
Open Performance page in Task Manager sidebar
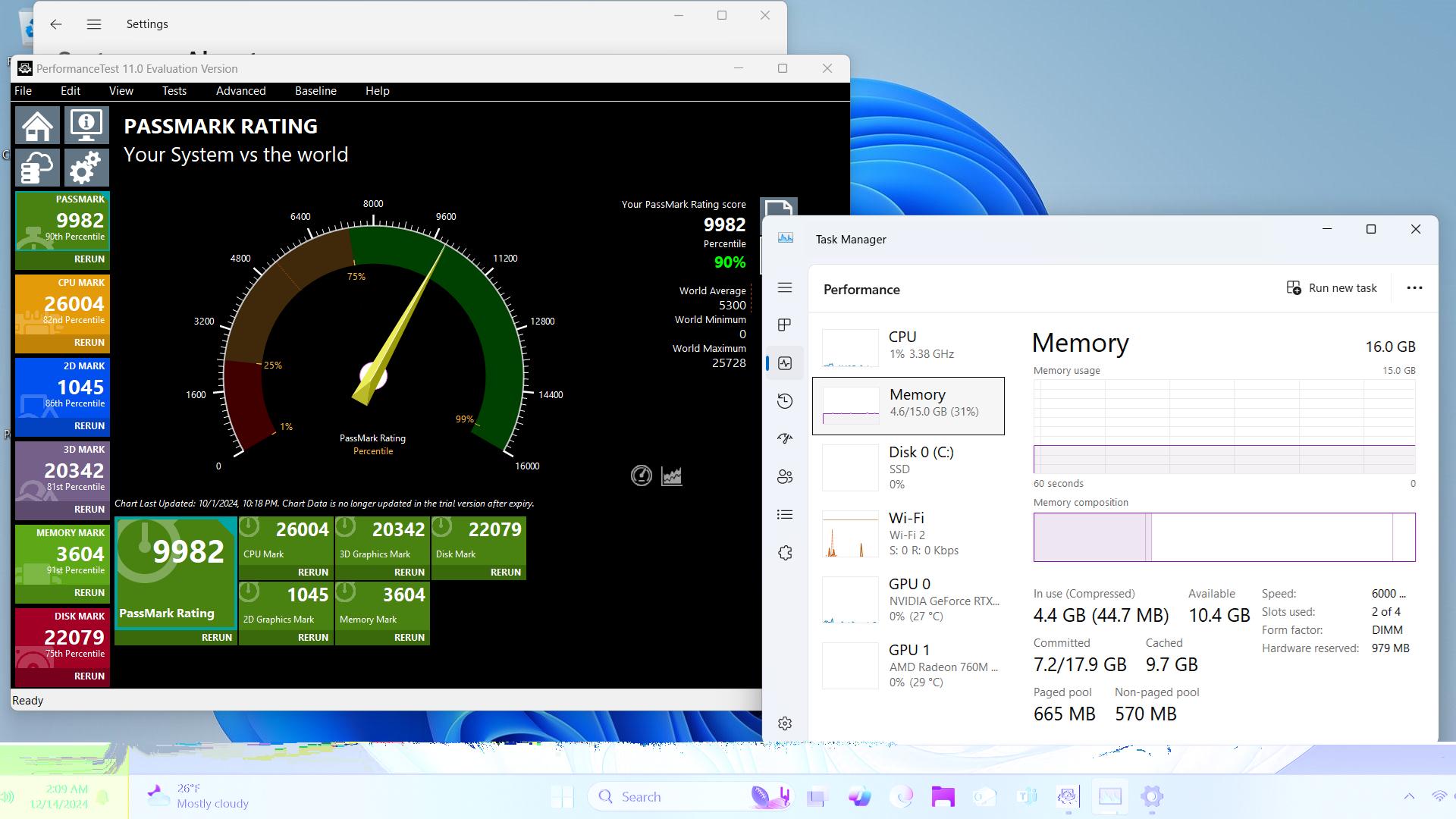click(x=785, y=363)
